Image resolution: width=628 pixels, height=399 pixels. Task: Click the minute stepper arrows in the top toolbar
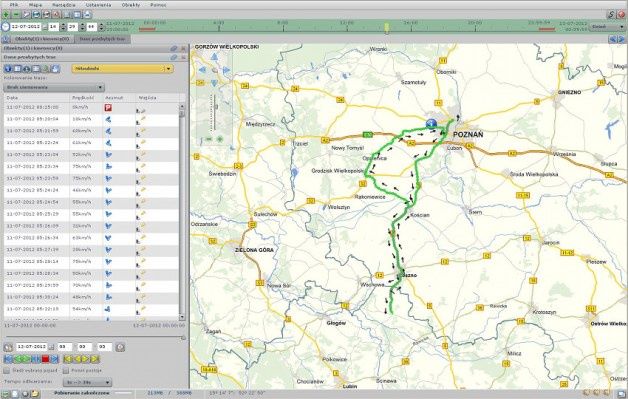(83, 27)
